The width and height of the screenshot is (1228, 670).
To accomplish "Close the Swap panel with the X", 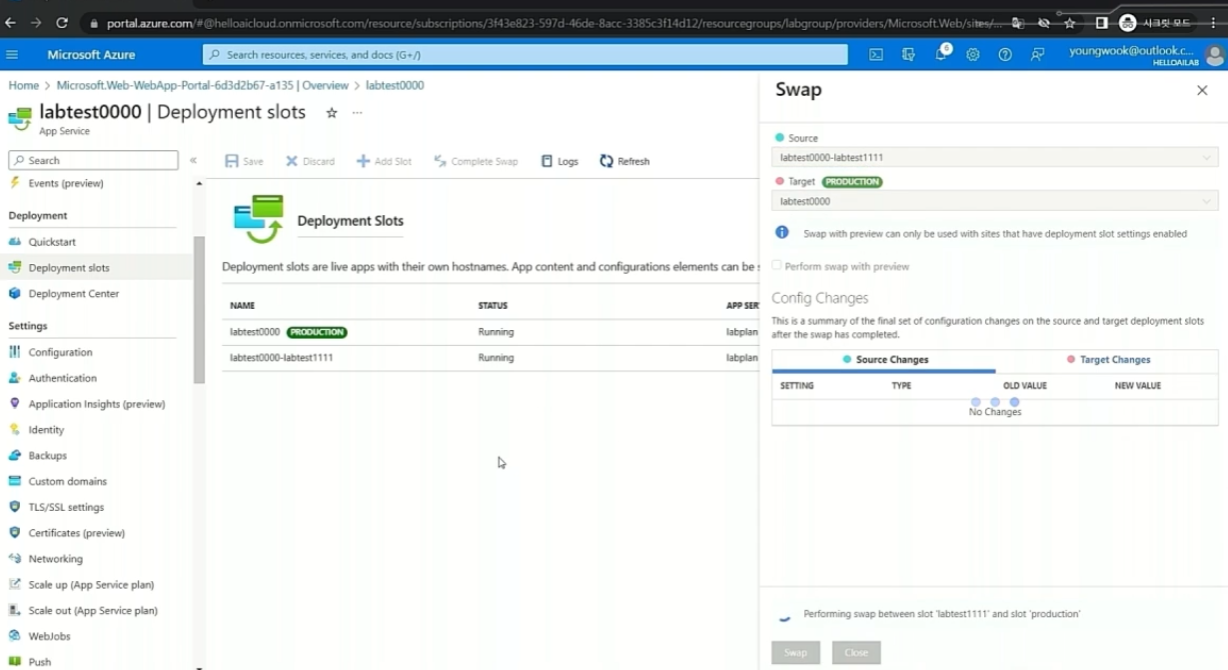I will 1202,91.
